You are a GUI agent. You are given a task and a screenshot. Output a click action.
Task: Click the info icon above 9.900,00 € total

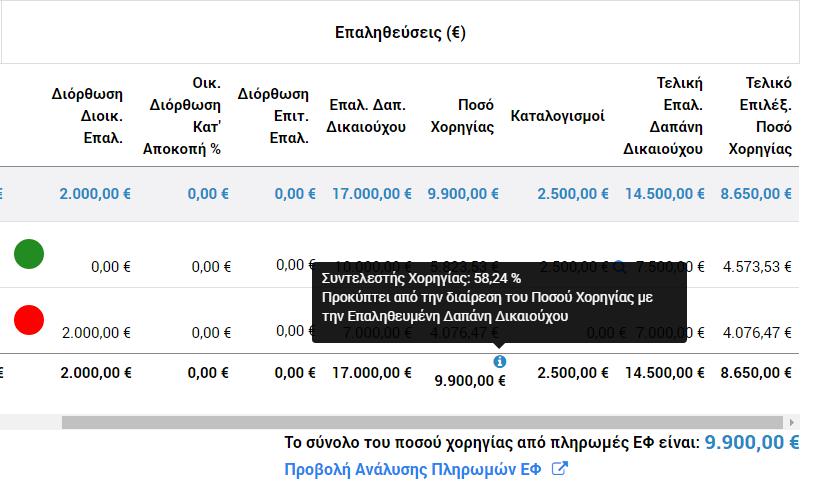pyautogui.click(x=499, y=361)
